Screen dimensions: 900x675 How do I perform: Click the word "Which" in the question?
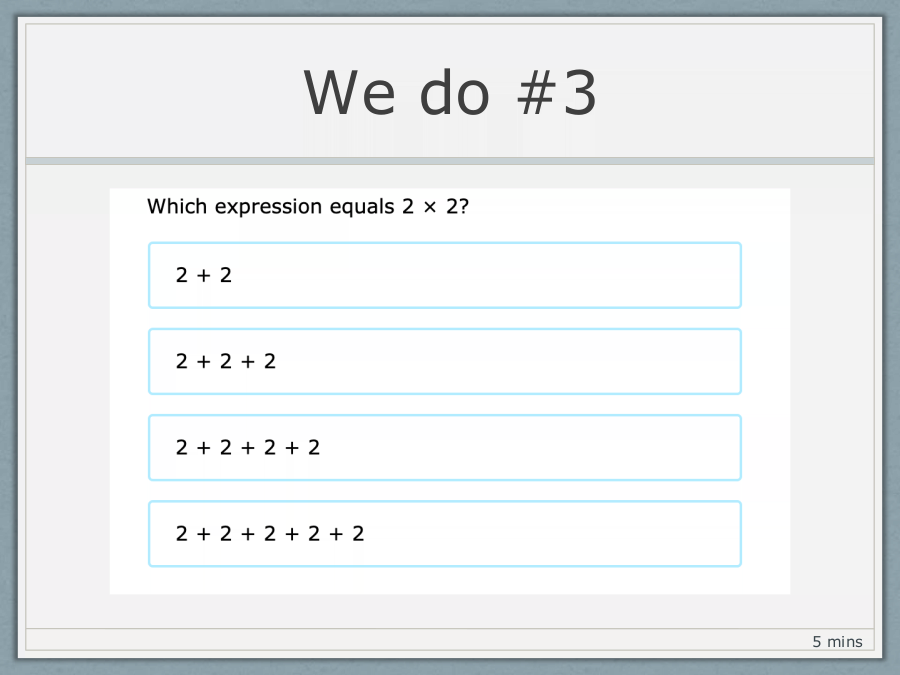point(177,206)
